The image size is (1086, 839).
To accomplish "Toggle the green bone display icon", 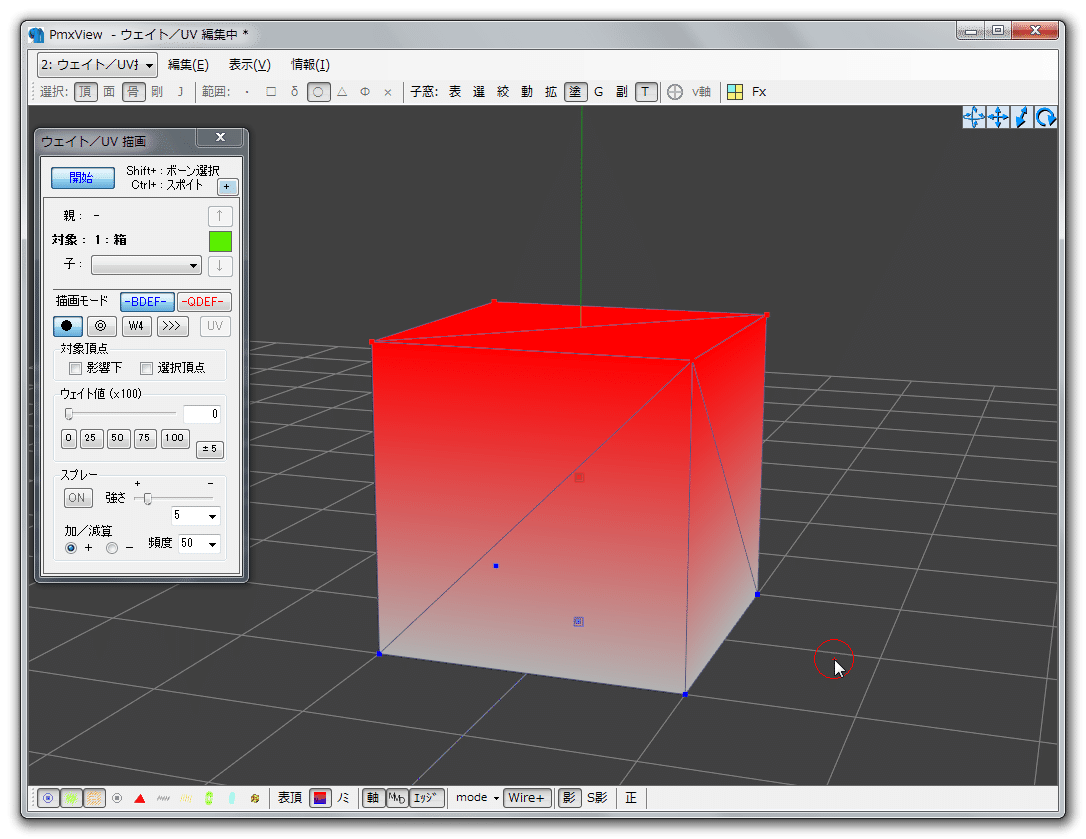I will click(71, 798).
